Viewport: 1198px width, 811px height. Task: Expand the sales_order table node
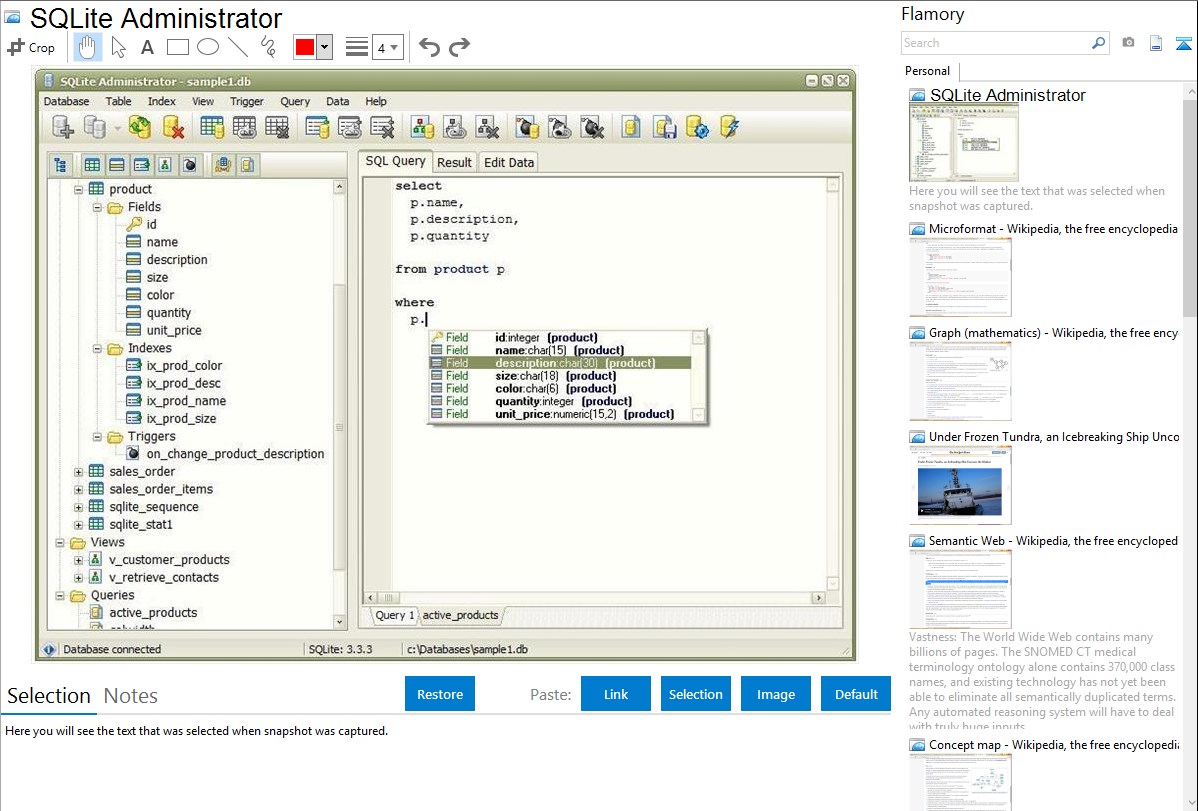tap(78, 472)
